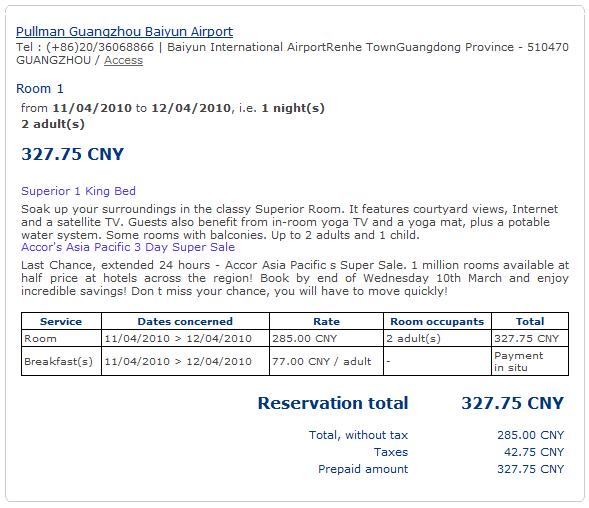Select the Room 1 heading
Viewport: 589px width, 508px height.
[x=40, y=89]
